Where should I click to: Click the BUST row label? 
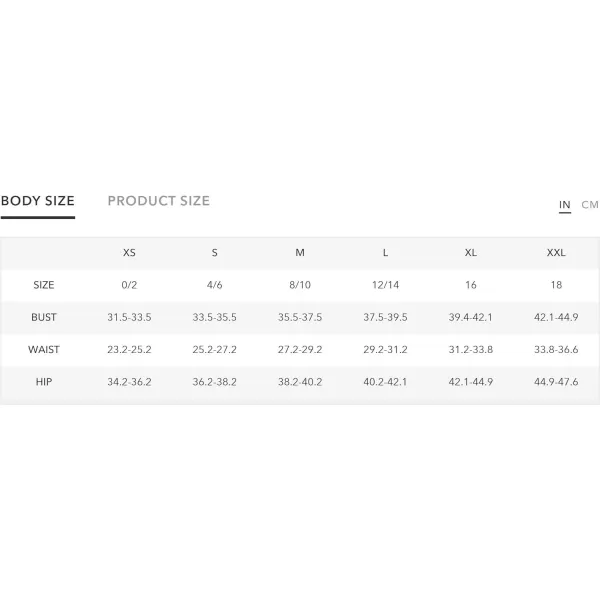[x=44, y=317]
